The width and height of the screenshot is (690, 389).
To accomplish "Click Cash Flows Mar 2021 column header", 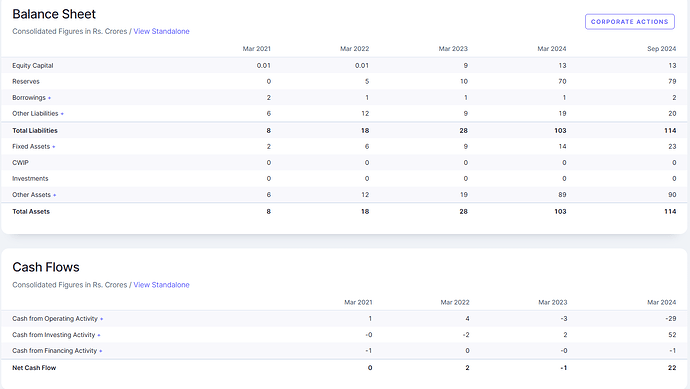I will 358,302.
